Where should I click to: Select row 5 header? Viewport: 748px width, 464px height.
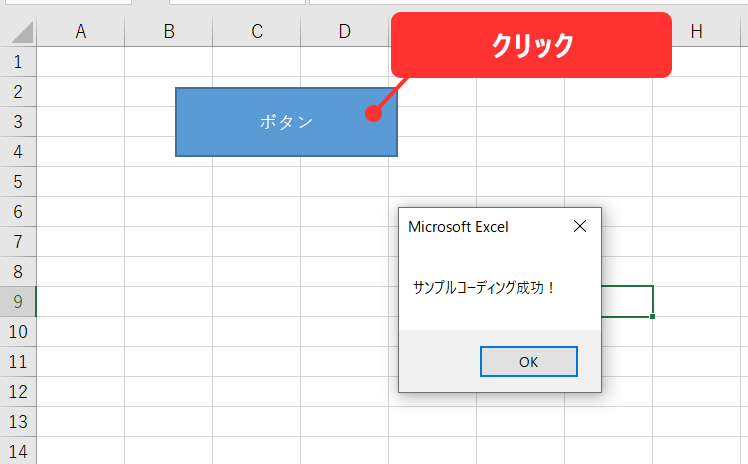point(17,182)
